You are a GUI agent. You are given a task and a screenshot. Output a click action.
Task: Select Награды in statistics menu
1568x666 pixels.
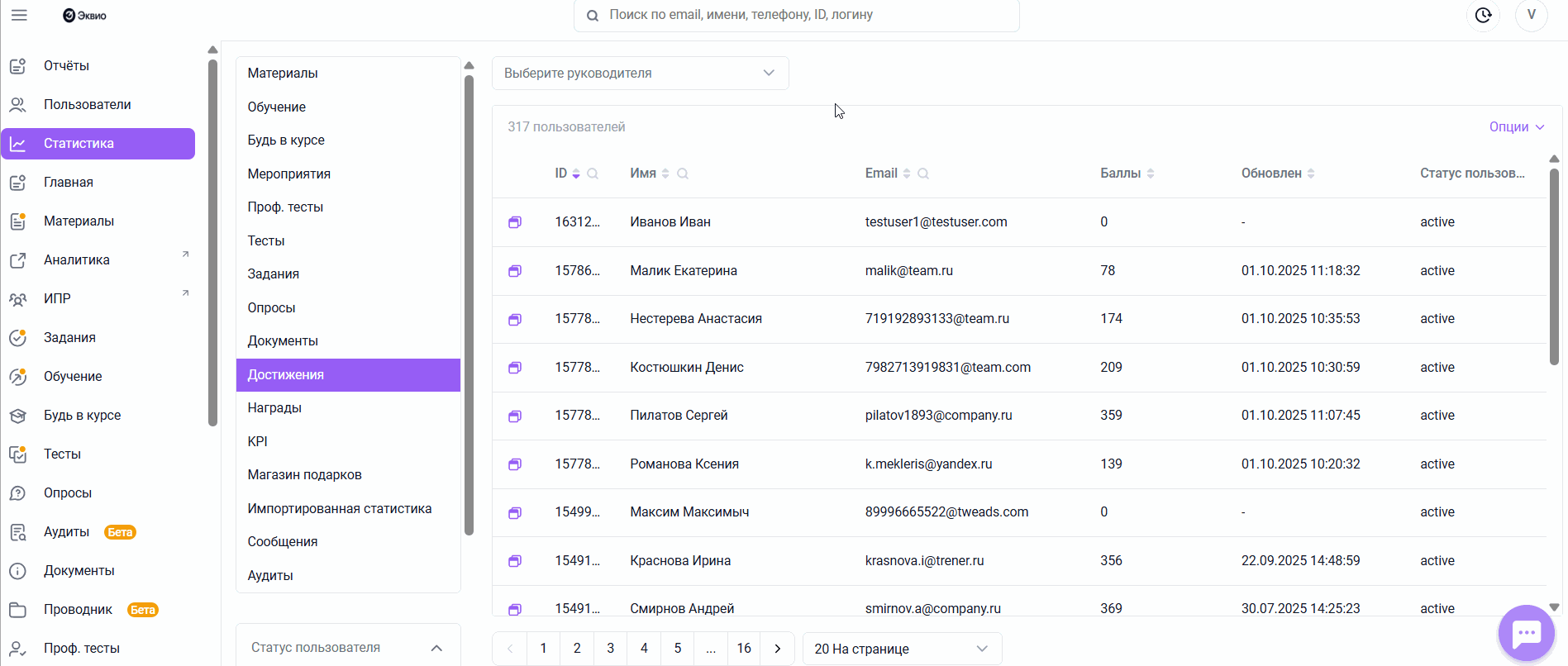274,407
